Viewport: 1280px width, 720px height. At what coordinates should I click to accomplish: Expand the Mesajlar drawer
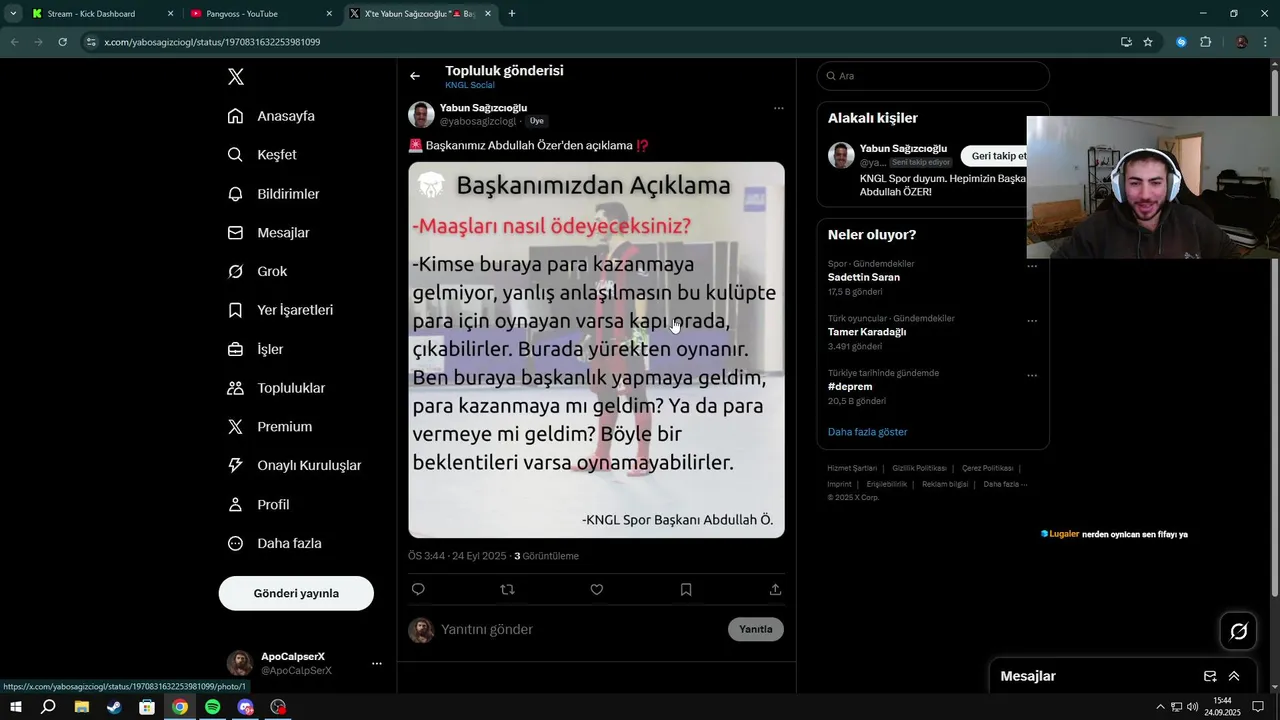pyautogui.click(x=1234, y=676)
